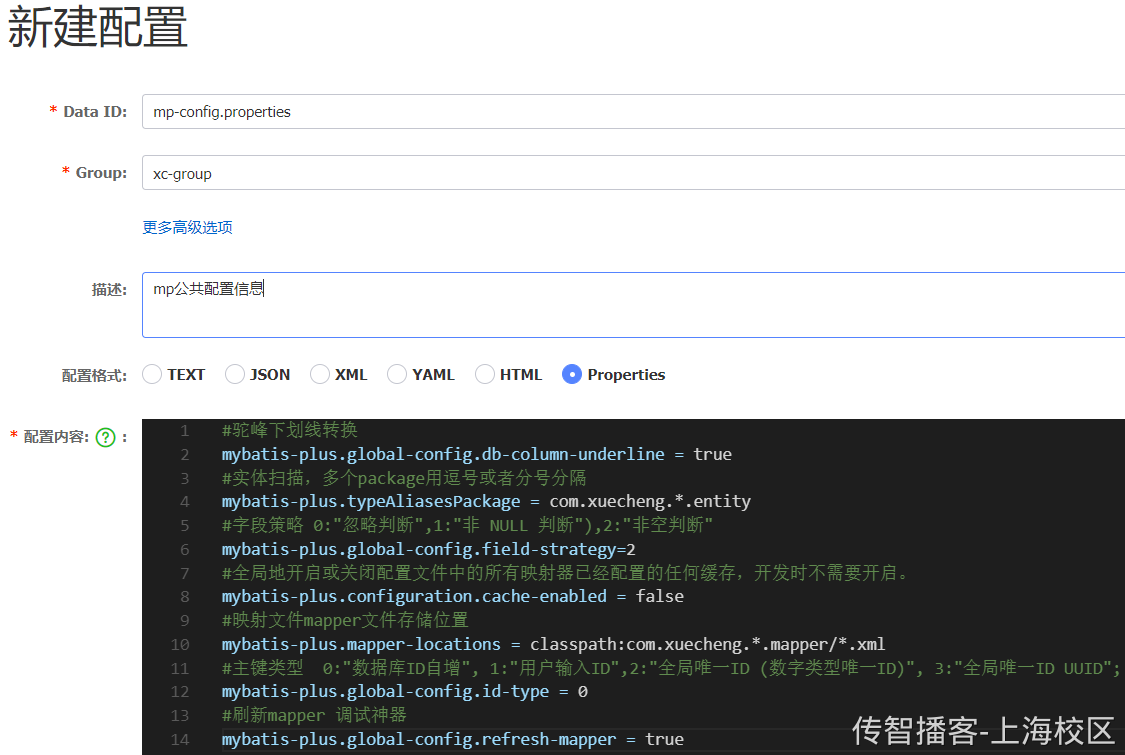Screen dimensions: 1125x755
Task: Open the 更多高级选项 link
Action: (x=187, y=228)
